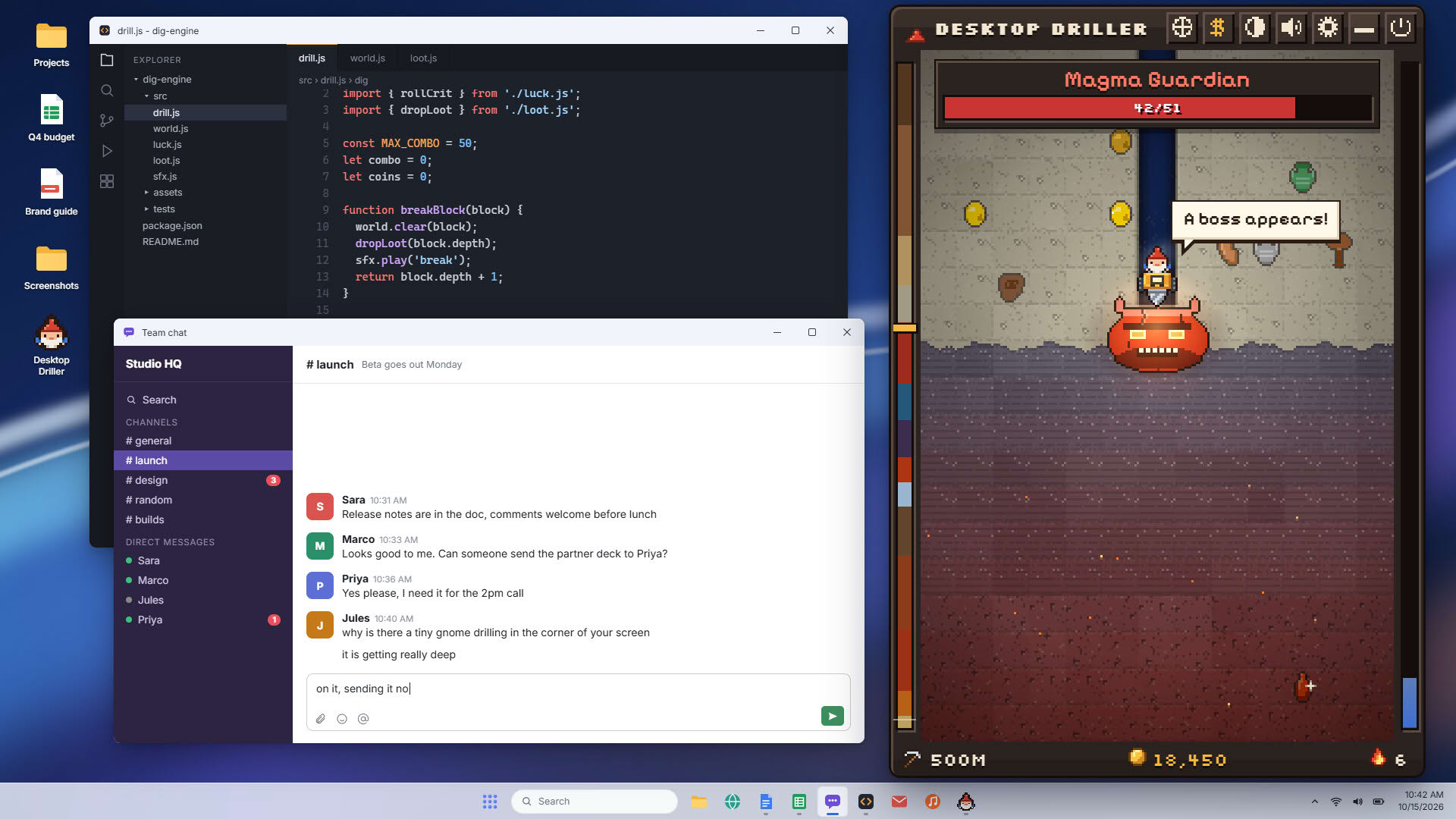Viewport: 1456px width, 819px height.
Task: Open Run and Debug icon in editor
Action: [107, 151]
